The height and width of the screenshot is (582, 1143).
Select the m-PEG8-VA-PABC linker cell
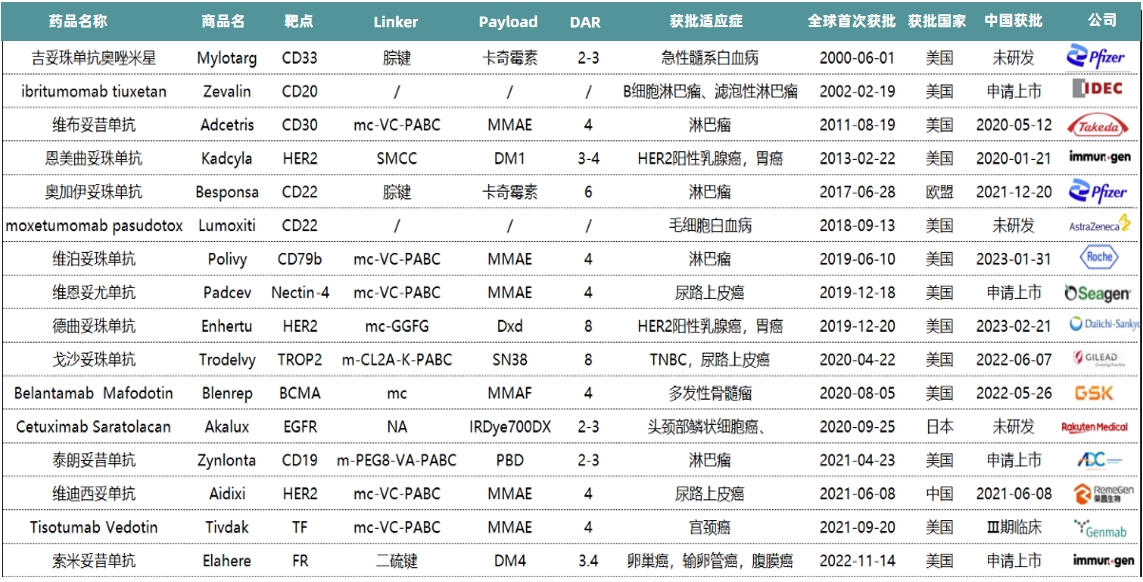[397, 460]
